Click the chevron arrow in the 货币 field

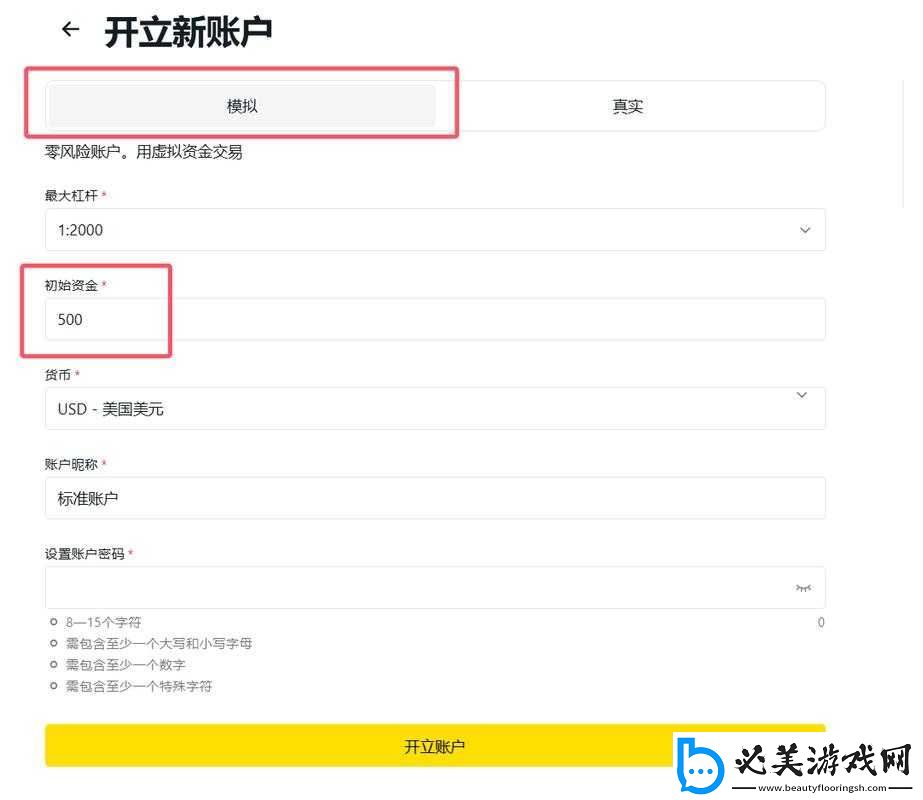point(802,396)
